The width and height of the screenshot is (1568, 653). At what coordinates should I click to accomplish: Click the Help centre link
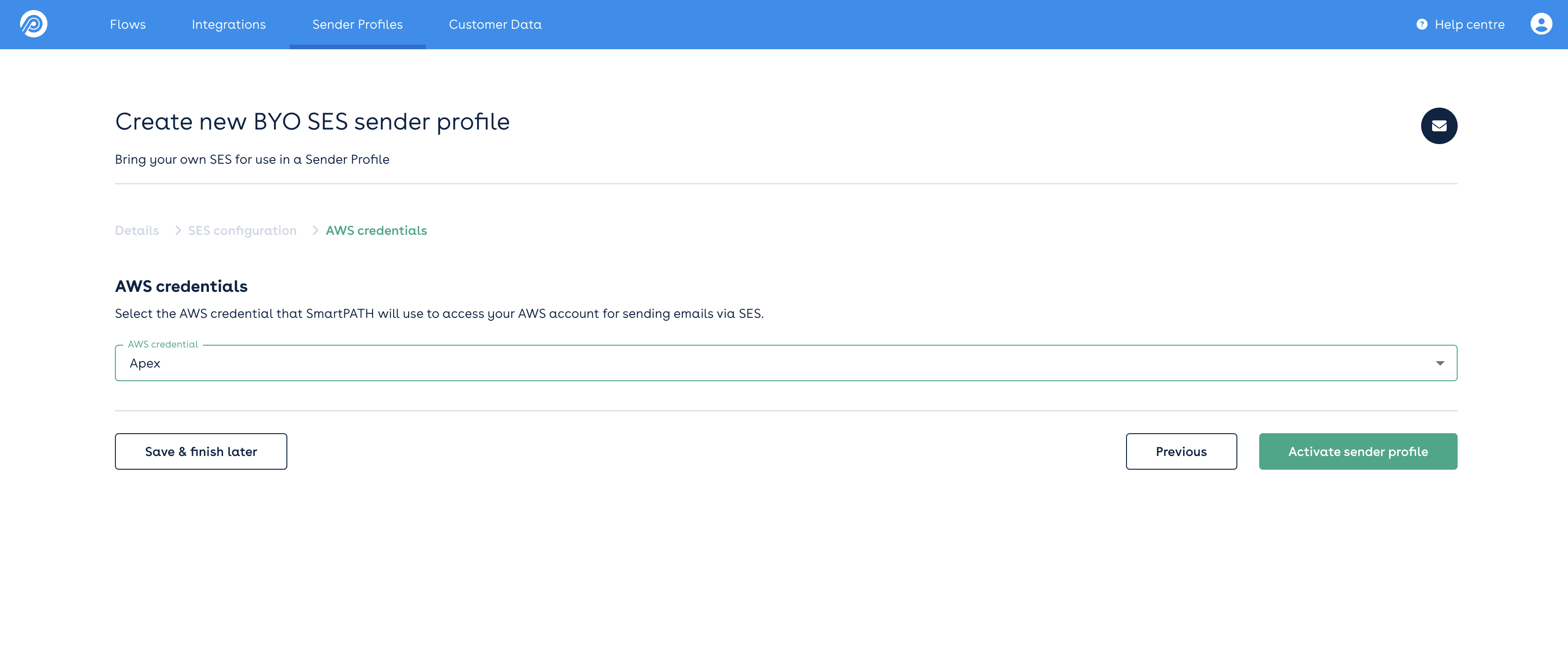click(x=1469, y=24)
